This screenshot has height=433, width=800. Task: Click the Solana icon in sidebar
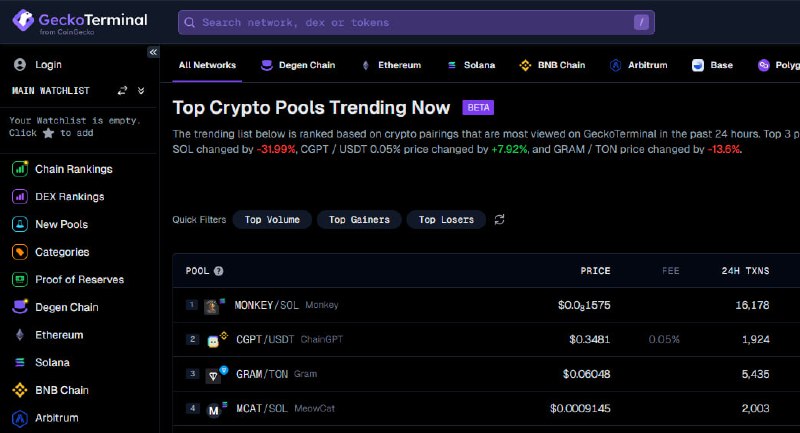[x=20, y=362]
